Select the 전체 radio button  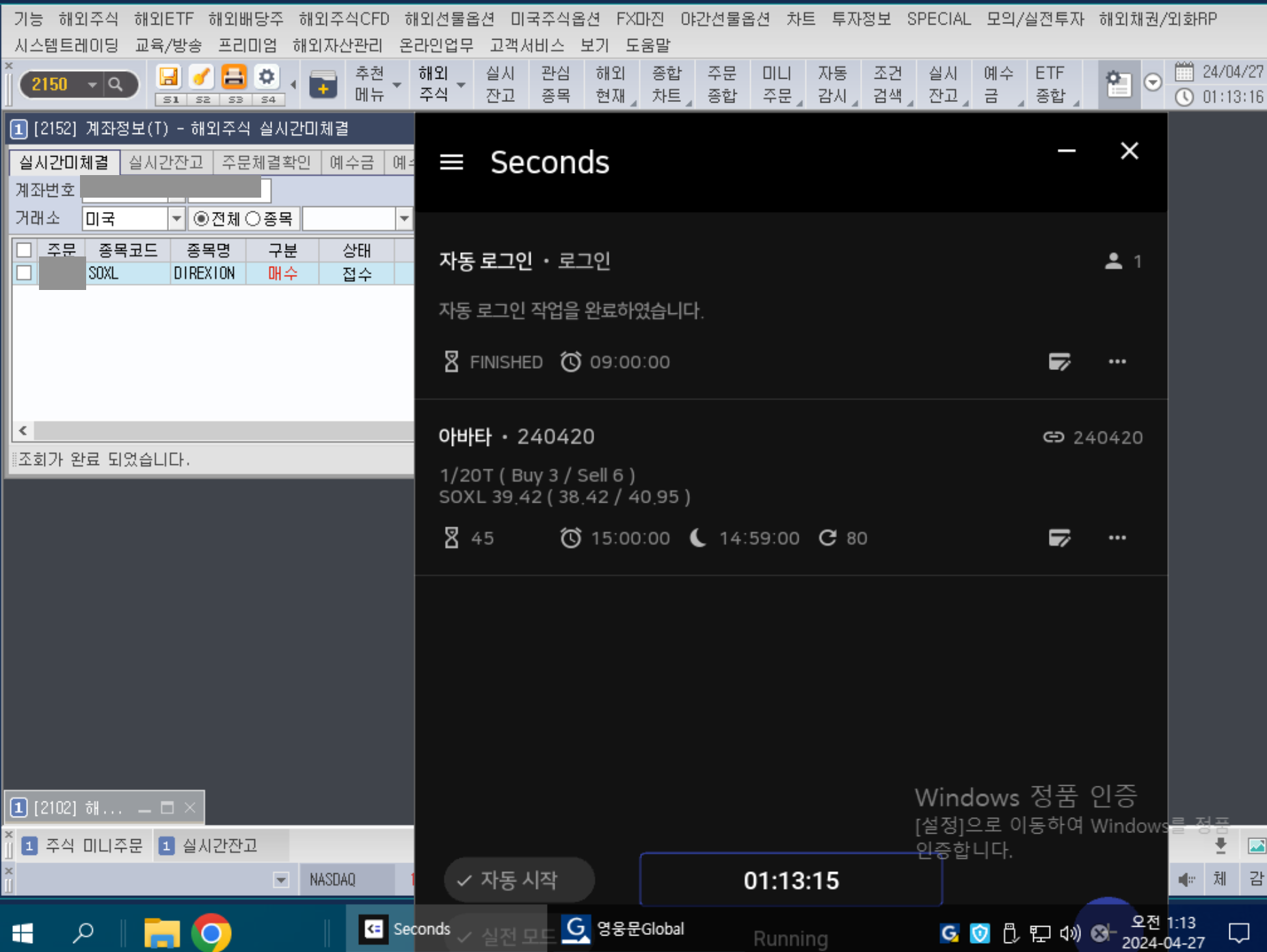[201, 219]
